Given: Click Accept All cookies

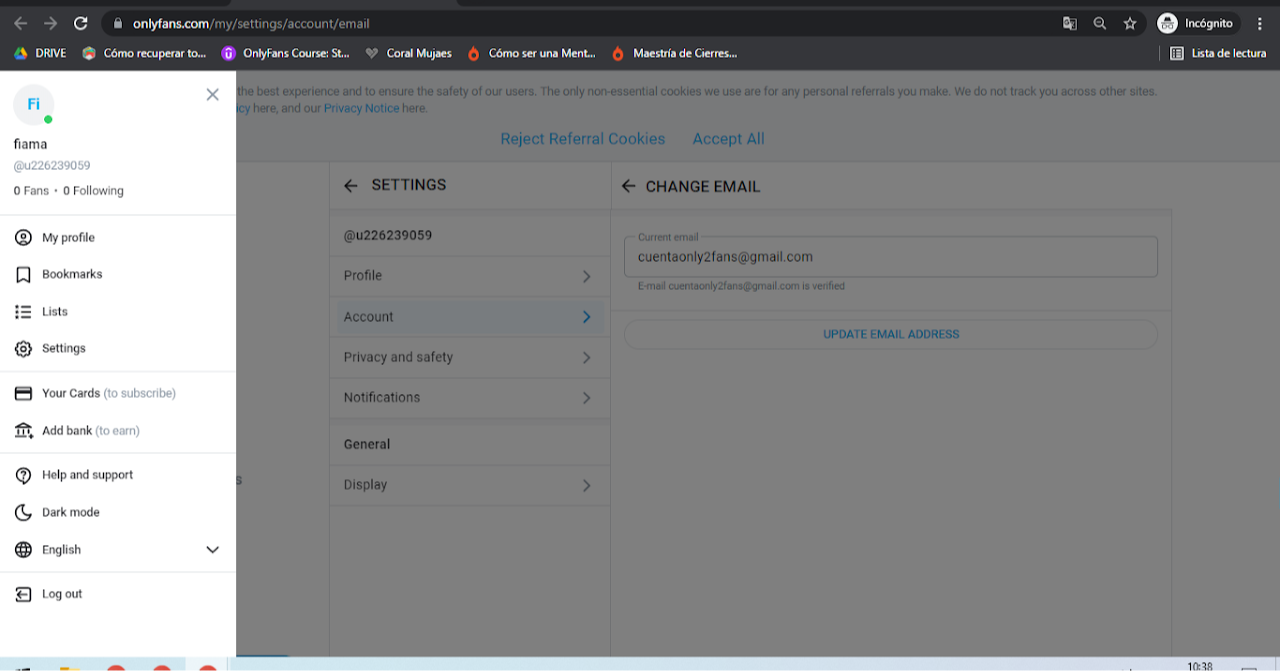Looking at the screenshot, I should click(x=729, y=139).
